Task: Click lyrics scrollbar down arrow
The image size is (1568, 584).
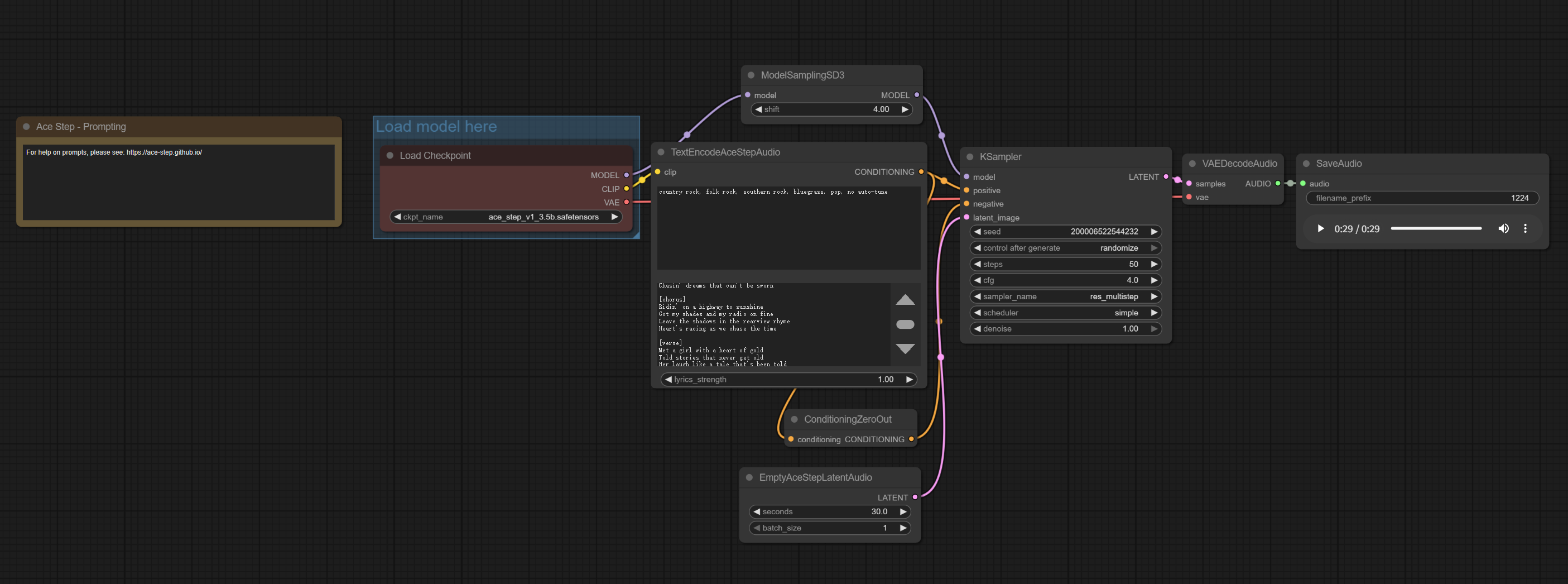Action: pos(905,349)
